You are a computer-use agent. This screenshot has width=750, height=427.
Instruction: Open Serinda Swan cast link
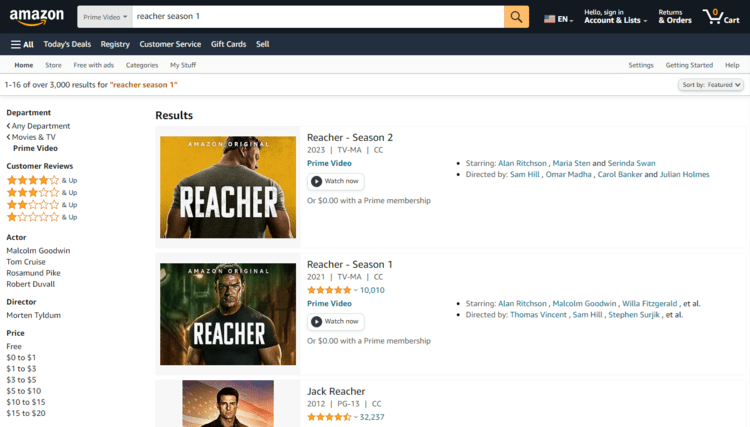631,163
